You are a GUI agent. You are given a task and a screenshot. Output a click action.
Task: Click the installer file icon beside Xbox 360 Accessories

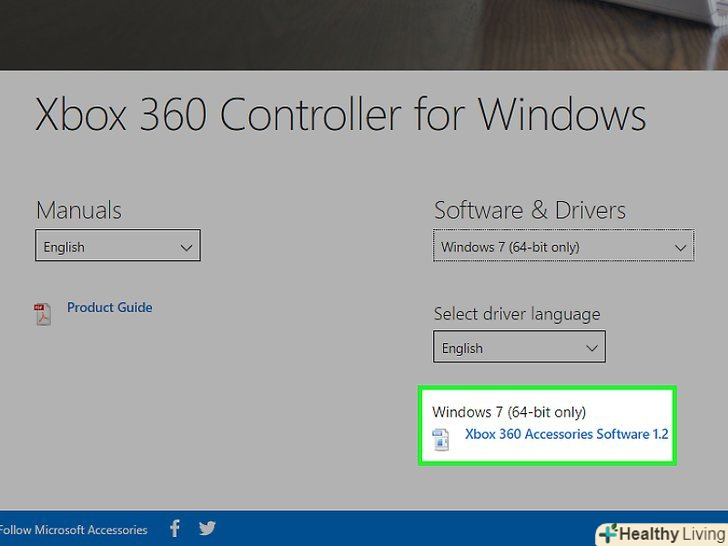(x=441, y=440)
